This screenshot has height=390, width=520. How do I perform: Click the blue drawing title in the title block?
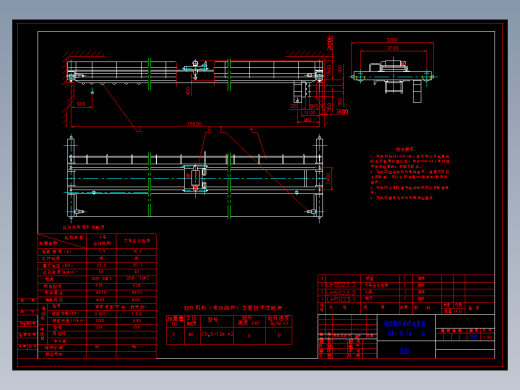click(x=405, y=324)
